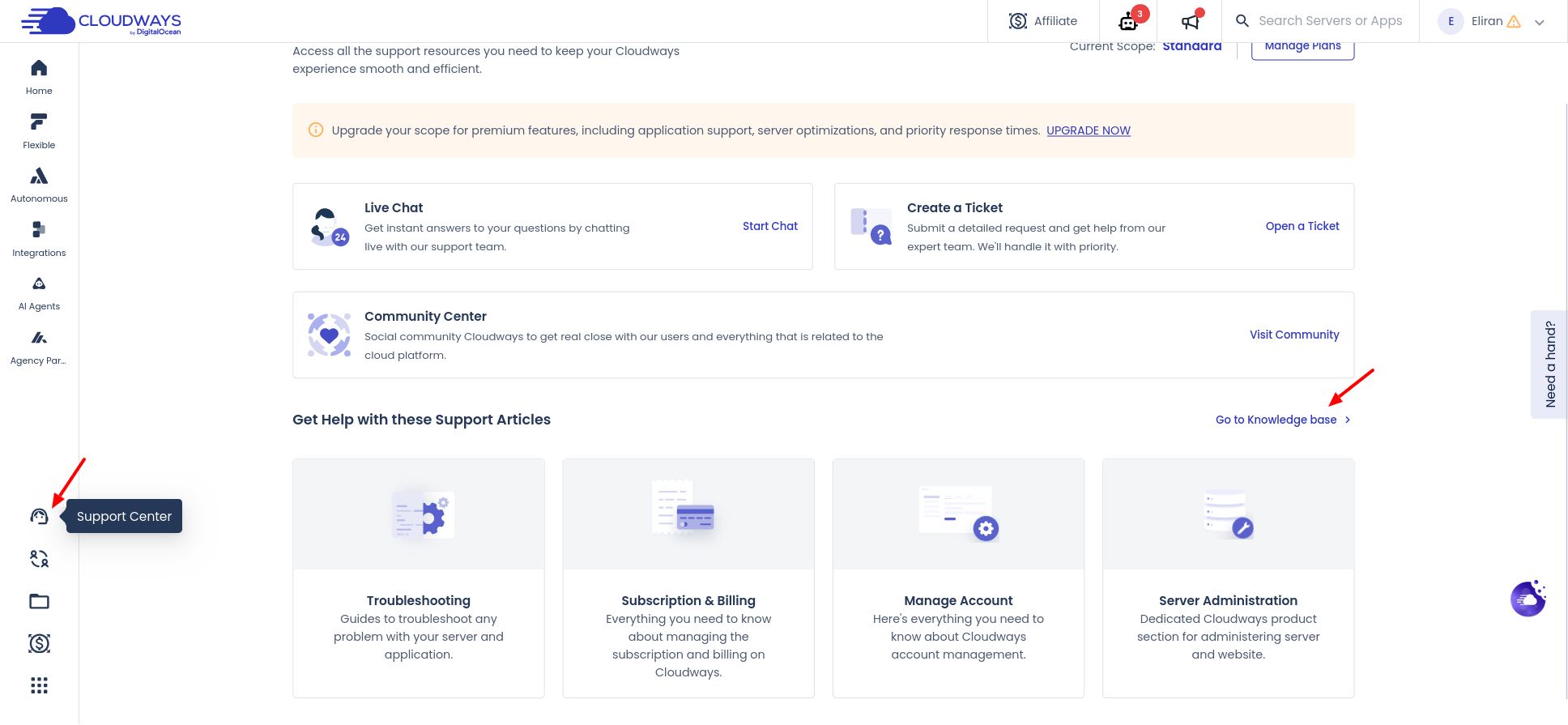Click the Open a Ticket link

click(x=1302, y=226)
